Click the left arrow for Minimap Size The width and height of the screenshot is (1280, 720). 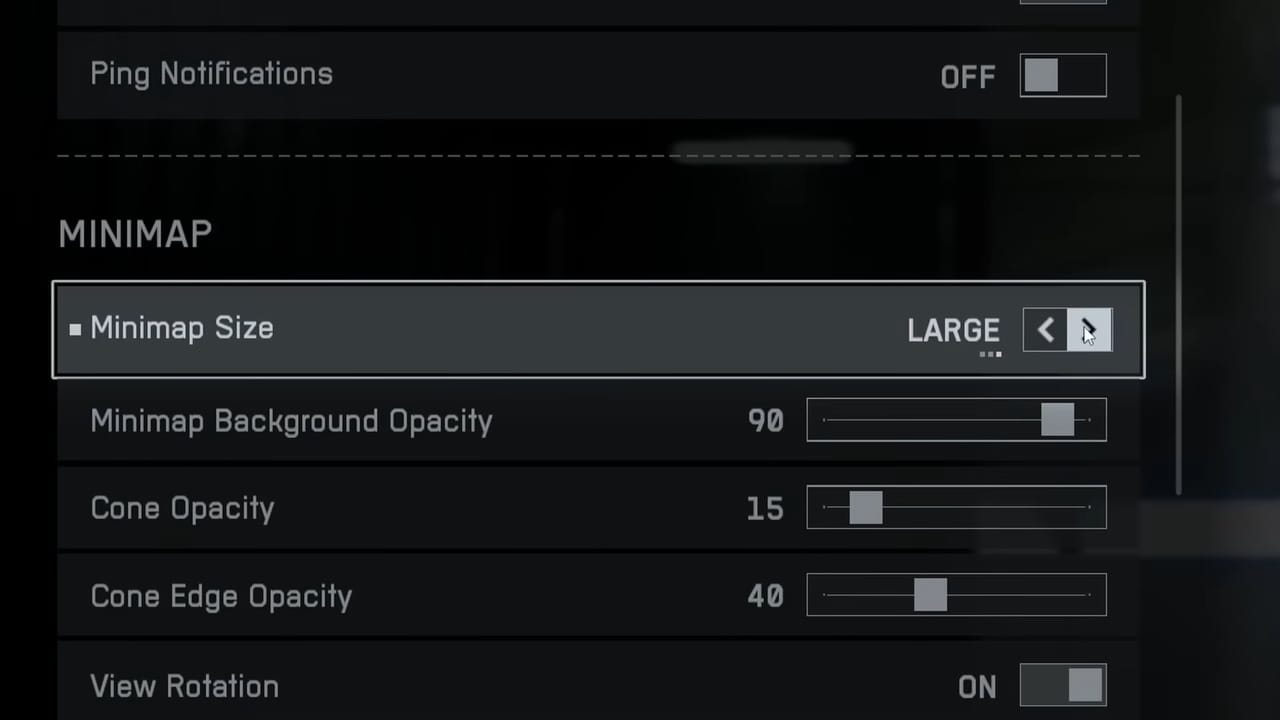pos(1045,330)
